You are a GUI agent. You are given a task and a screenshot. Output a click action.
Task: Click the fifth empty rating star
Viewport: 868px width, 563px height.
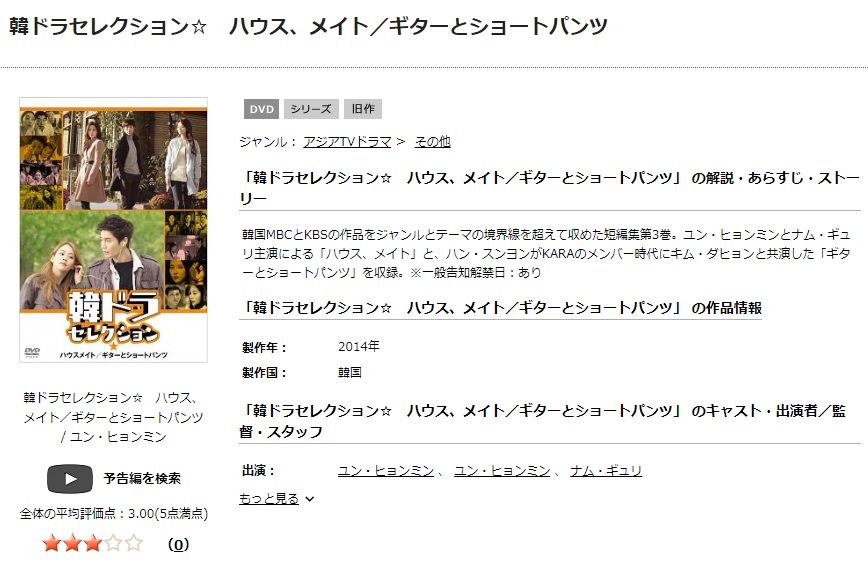click(133, 543)
